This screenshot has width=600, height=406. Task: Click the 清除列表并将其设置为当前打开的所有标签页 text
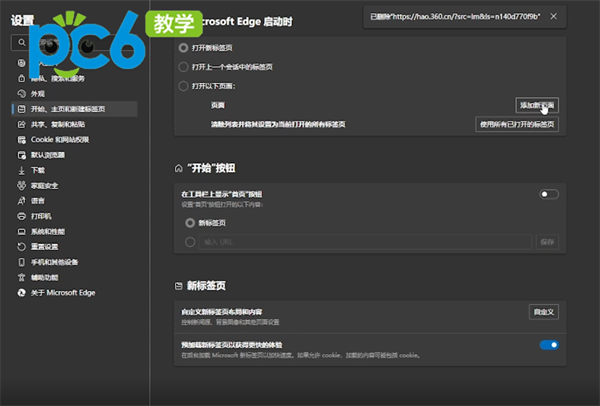tap(278, 124)
